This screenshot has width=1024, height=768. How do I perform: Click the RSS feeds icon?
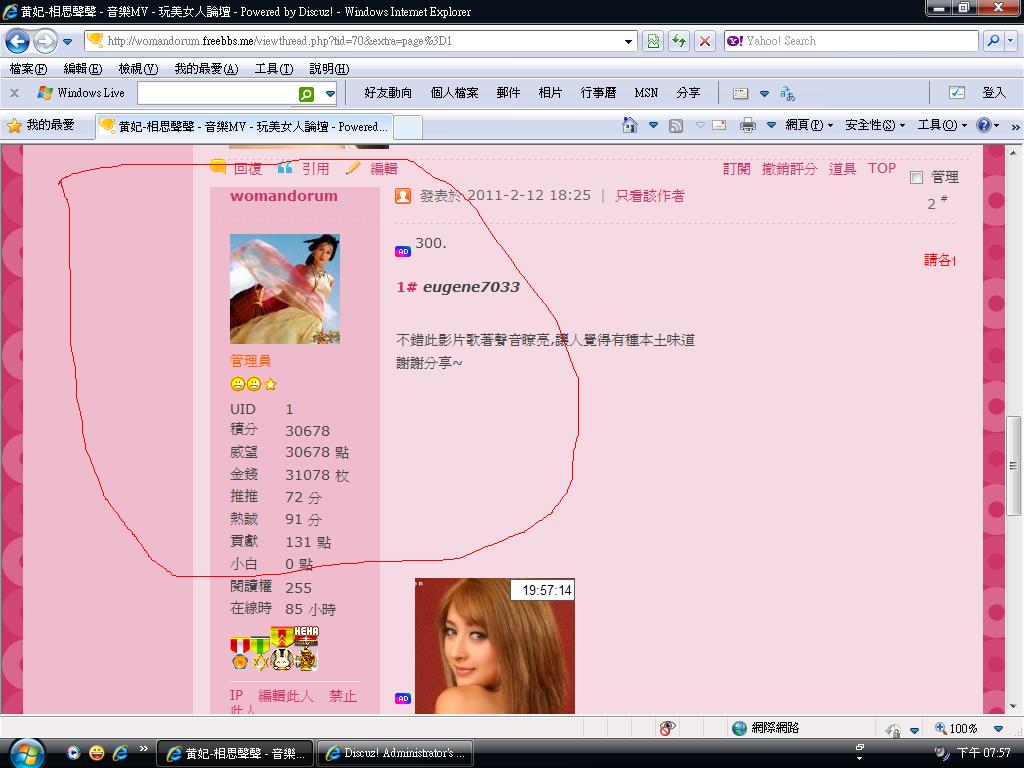pyautogui.click(x=676, y=125)
